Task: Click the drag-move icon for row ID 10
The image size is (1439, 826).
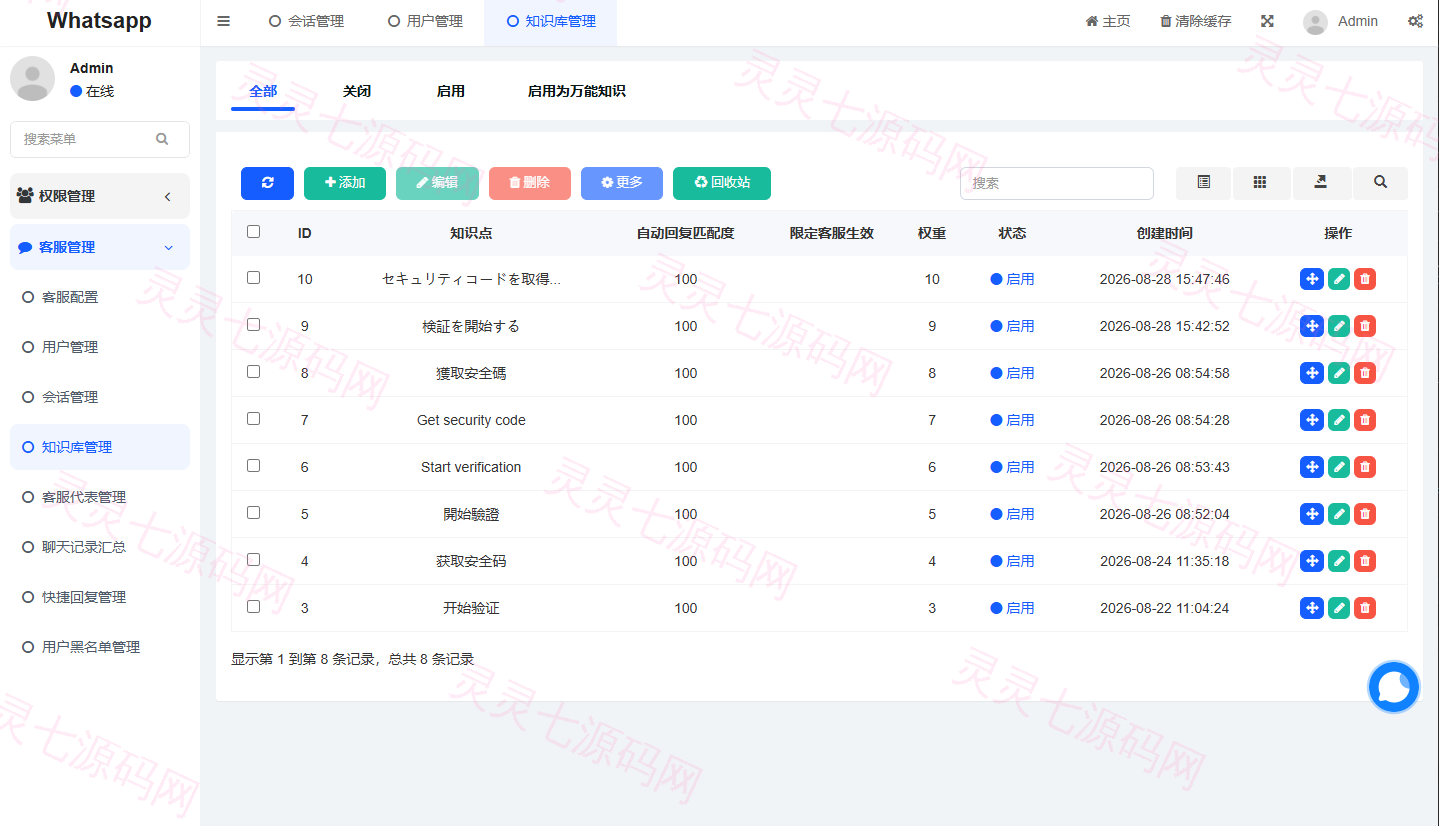Action: point(1312,279)
